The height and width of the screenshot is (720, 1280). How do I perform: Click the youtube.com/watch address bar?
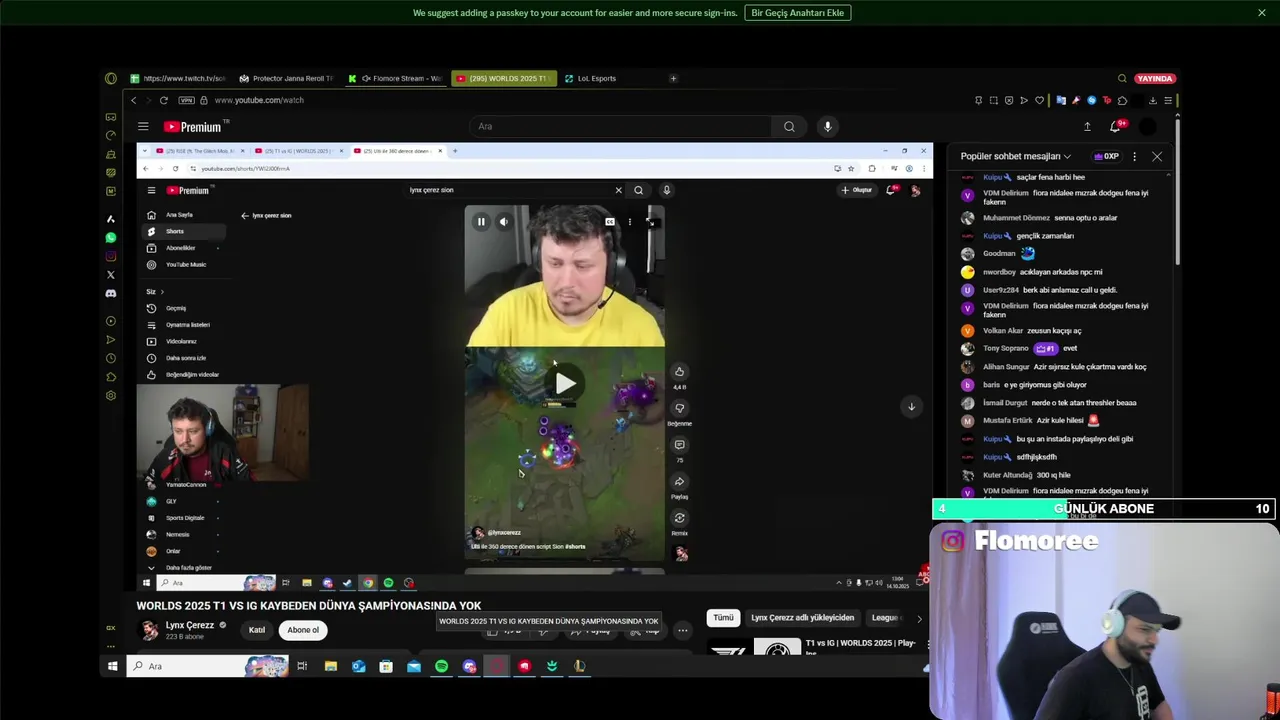click(x=258, y=100)
